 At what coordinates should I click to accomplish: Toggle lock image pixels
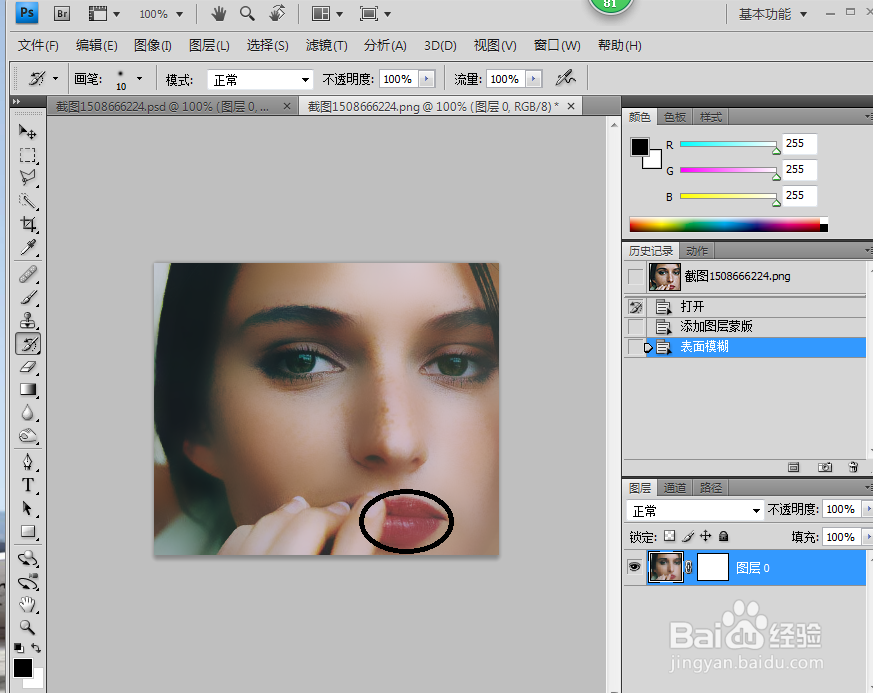tap(688, 536)
